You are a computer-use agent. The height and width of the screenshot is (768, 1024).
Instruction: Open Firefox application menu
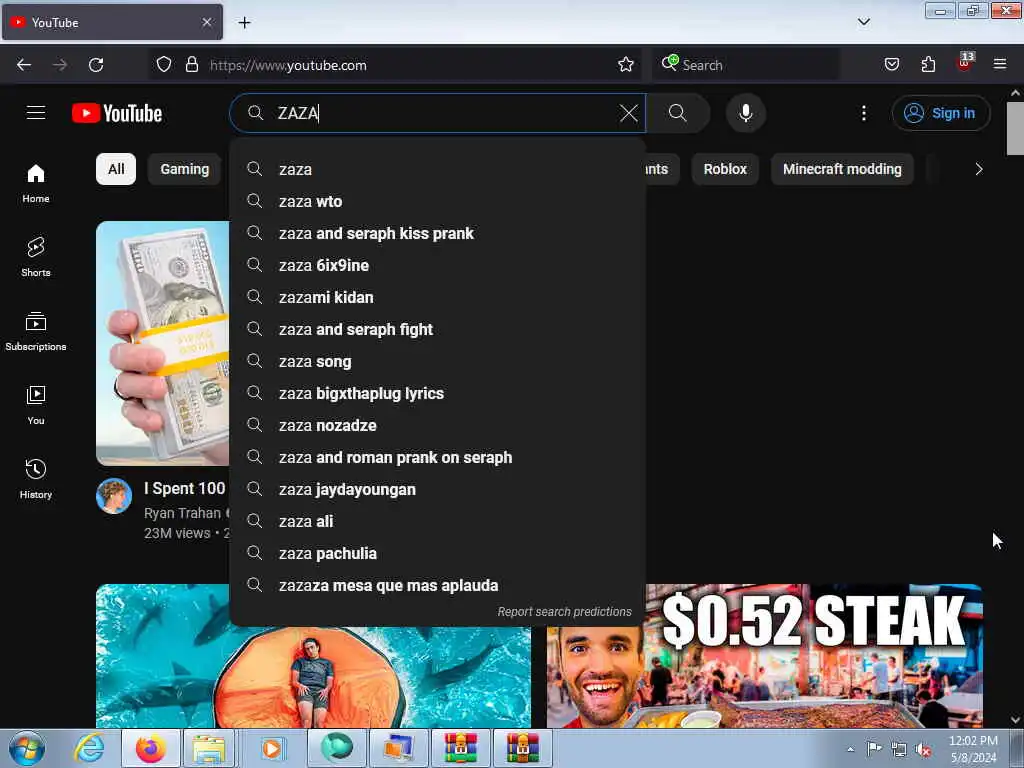pos(1000,65)
